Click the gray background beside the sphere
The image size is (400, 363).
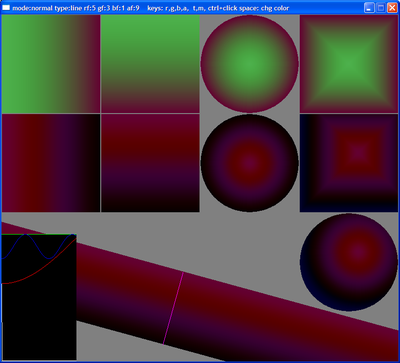pyautogui.click(x=253, y=240)
